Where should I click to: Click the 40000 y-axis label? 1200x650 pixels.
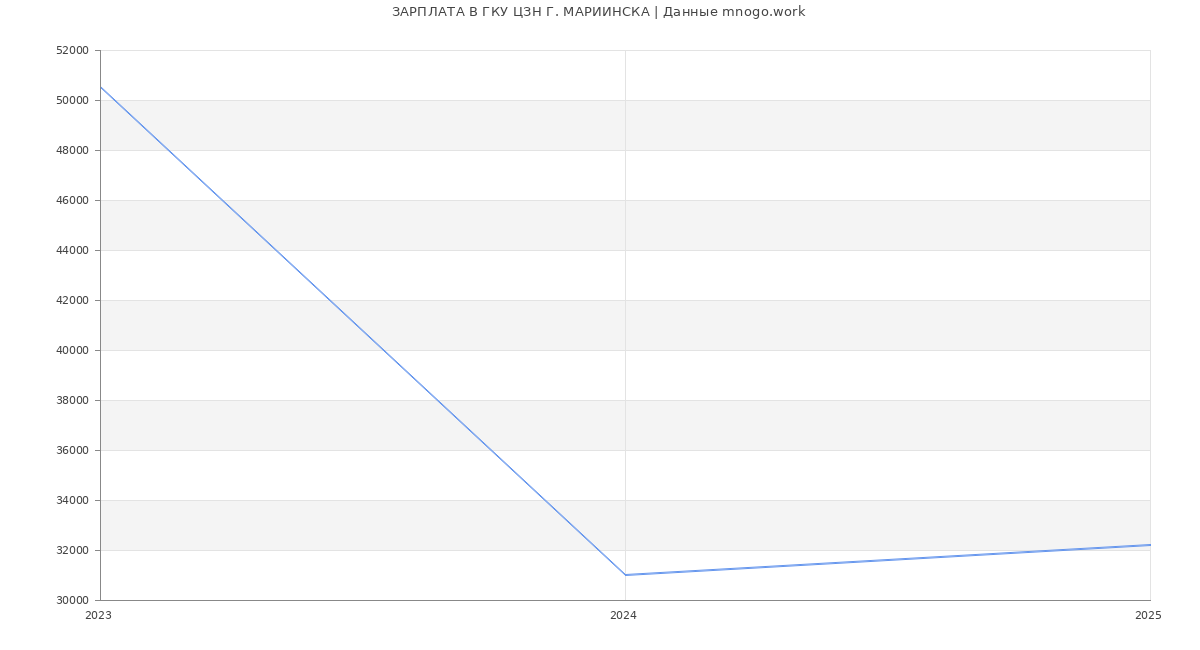tap(72, 350)
